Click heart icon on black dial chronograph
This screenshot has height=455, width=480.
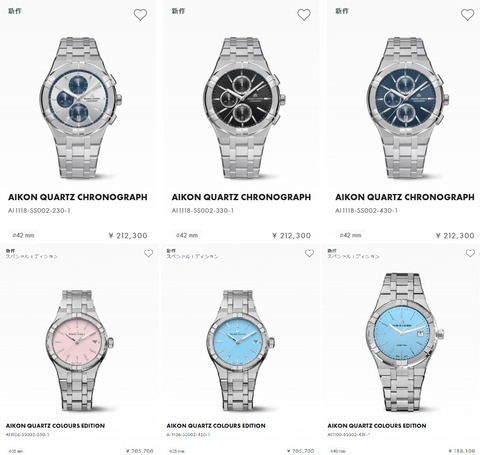click(x=304, y=15)
